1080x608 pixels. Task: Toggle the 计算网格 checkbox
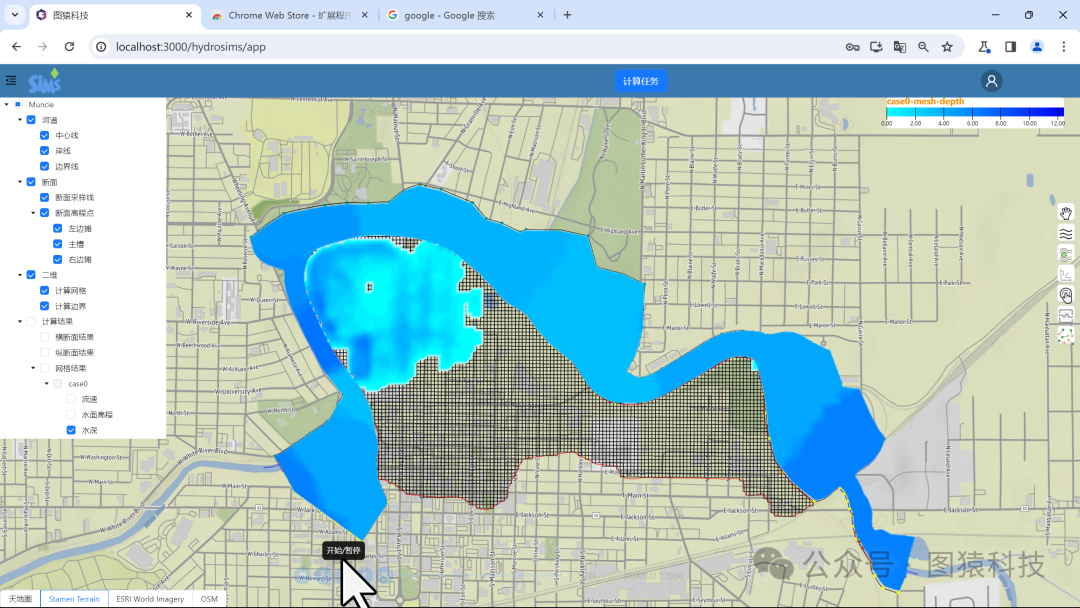45,291
